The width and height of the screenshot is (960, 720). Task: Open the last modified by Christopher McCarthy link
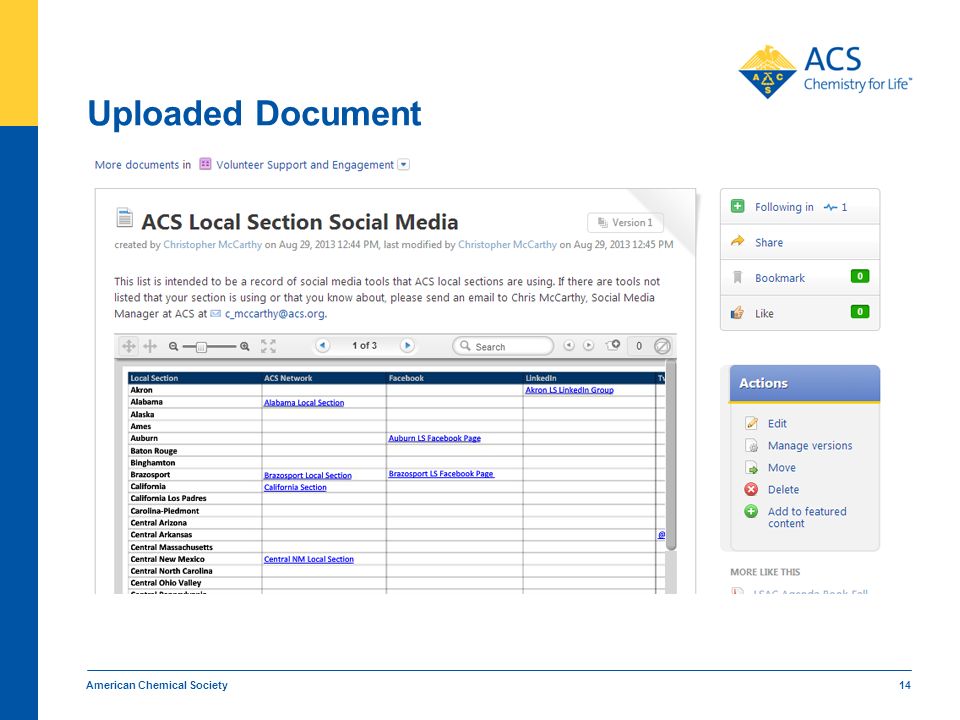pos(507,244)
